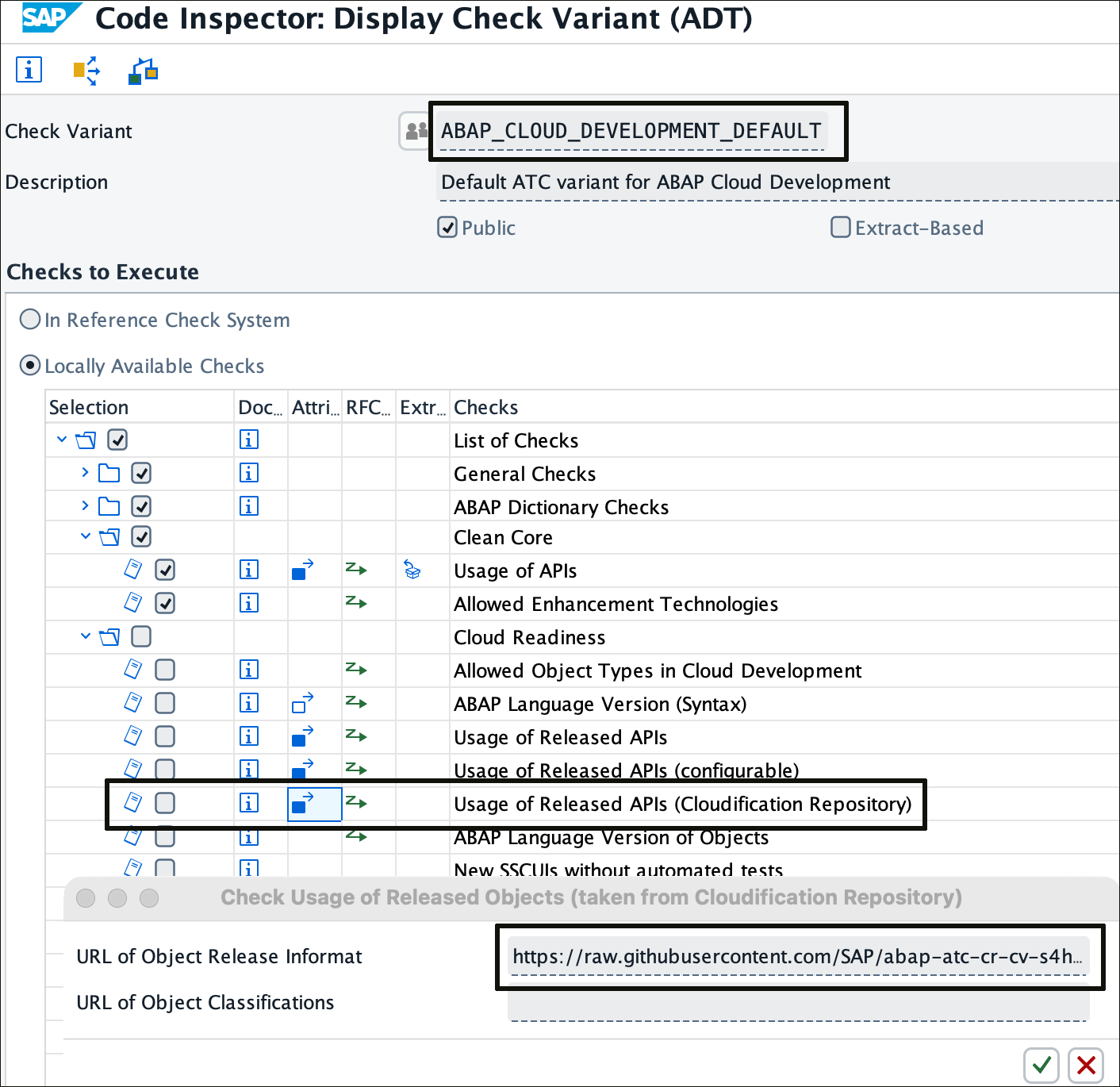1120x1087 pixels.
Task: Open attributes for Usage of APIs
Action: (303, 570)
